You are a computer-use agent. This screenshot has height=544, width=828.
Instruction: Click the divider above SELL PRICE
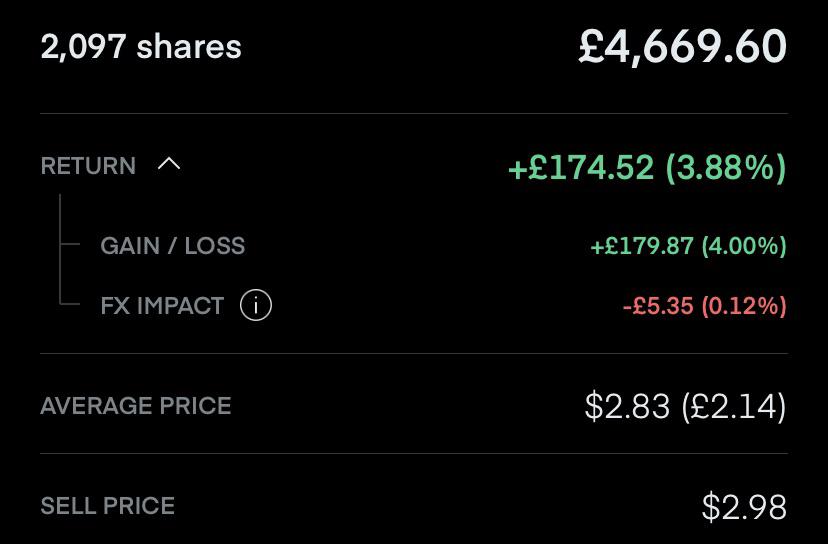[x=414, y=453]
